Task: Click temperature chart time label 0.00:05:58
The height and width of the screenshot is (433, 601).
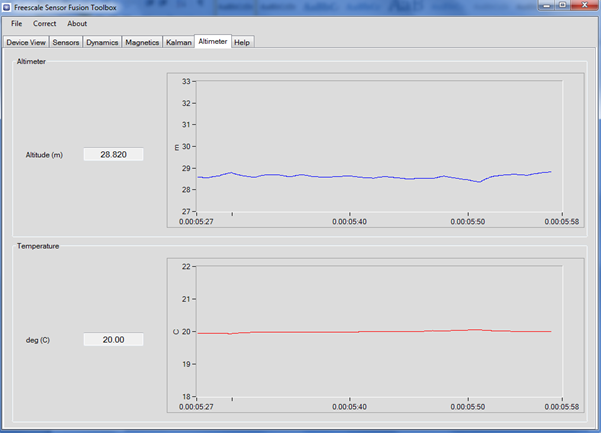Action: (562, 407)
